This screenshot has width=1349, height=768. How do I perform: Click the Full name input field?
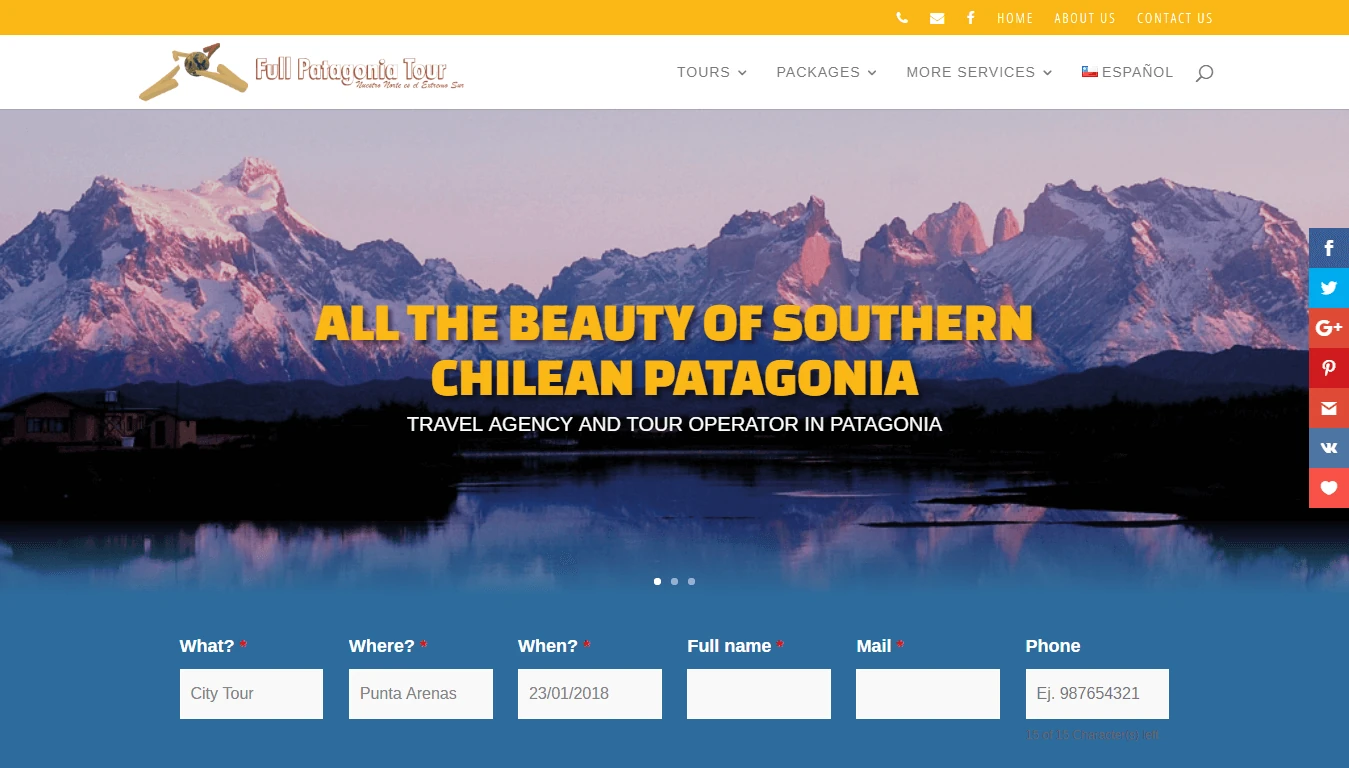[x=759, y=694]
